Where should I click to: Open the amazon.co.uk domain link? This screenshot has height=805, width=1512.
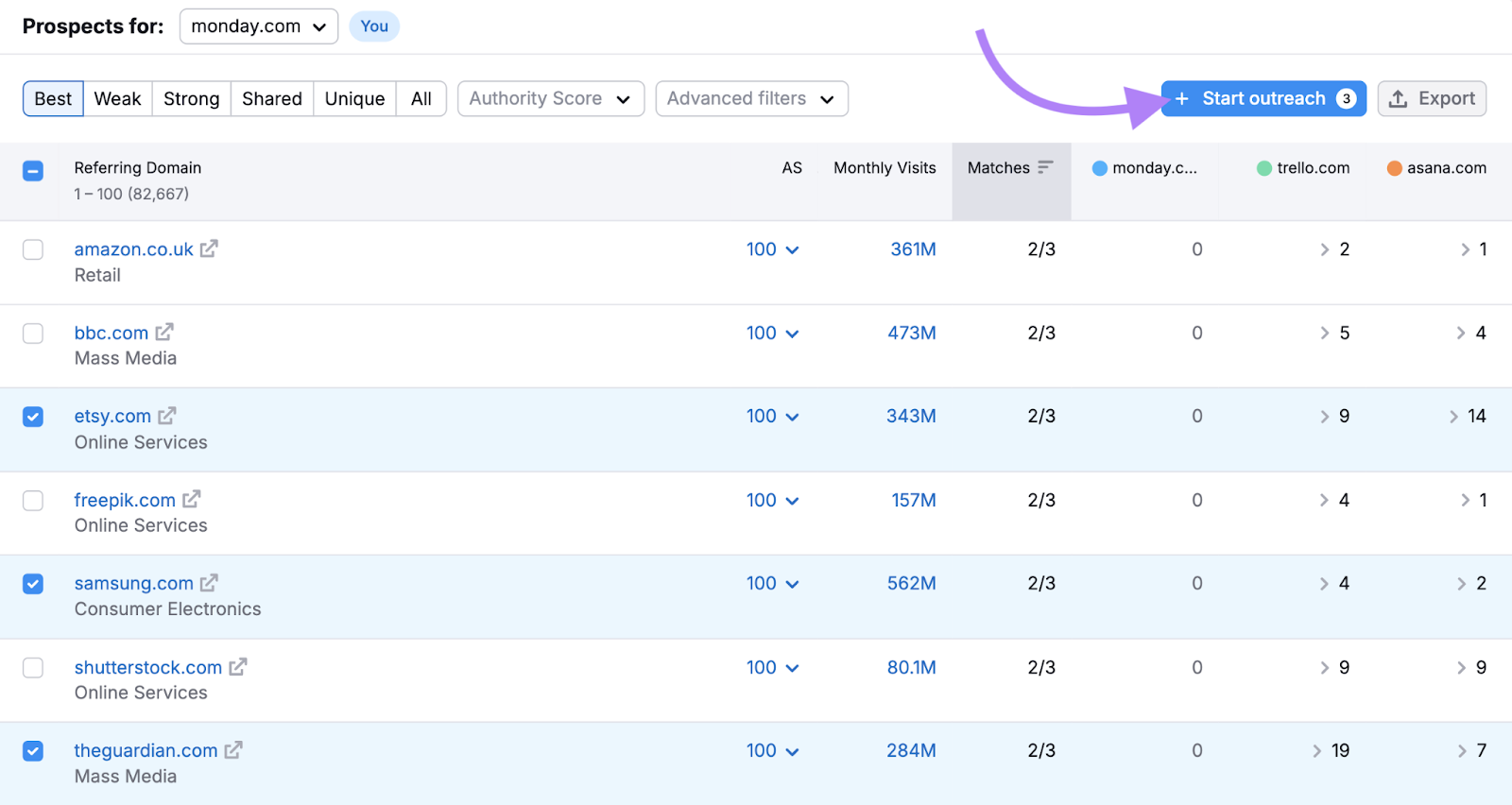(133, 249)
